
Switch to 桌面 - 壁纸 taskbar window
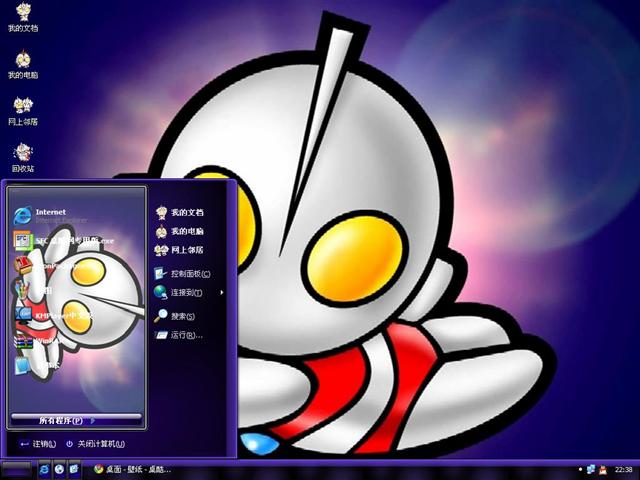pos(133,469)
